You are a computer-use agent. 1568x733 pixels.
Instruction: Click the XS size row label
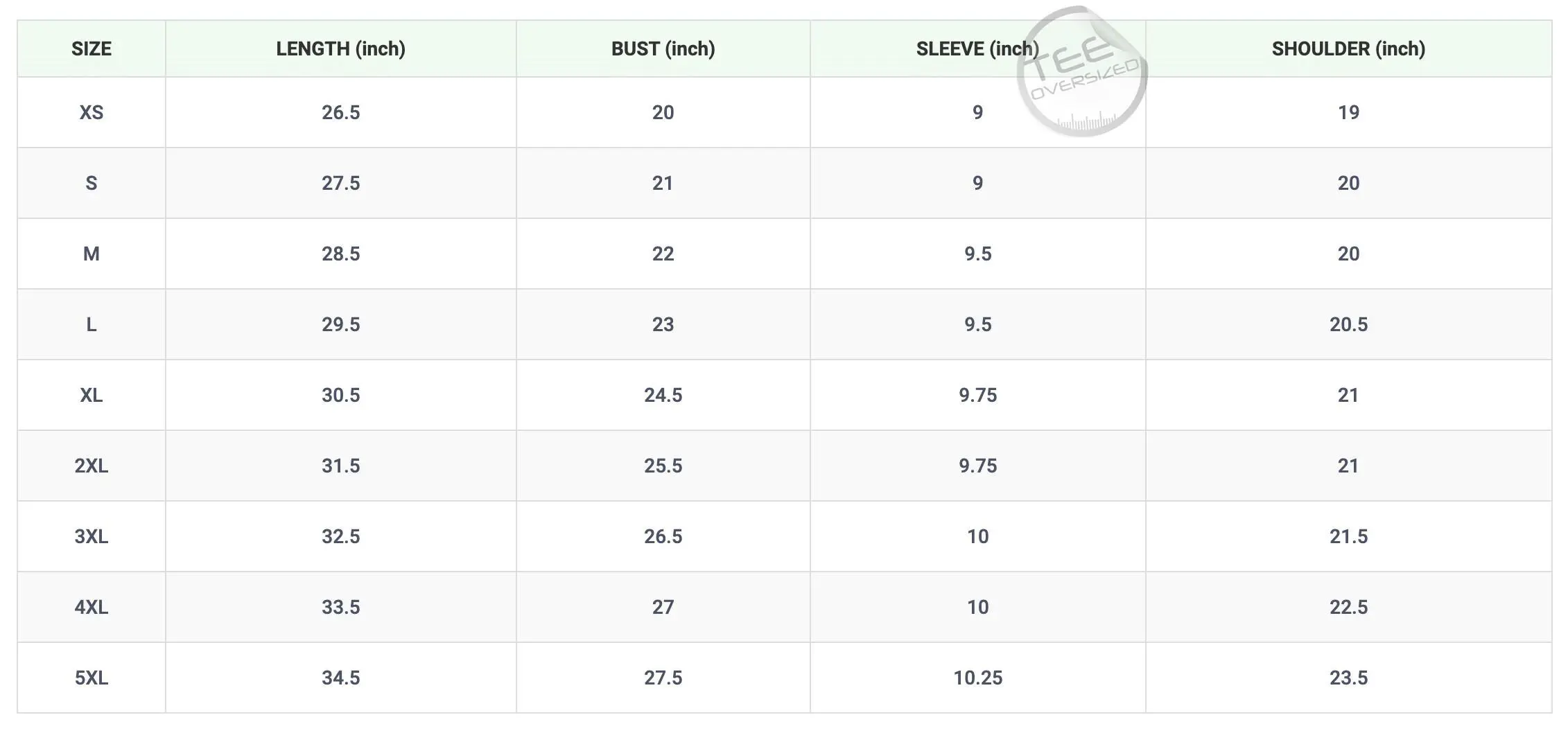pyautogui.click(x=91, y=112)
